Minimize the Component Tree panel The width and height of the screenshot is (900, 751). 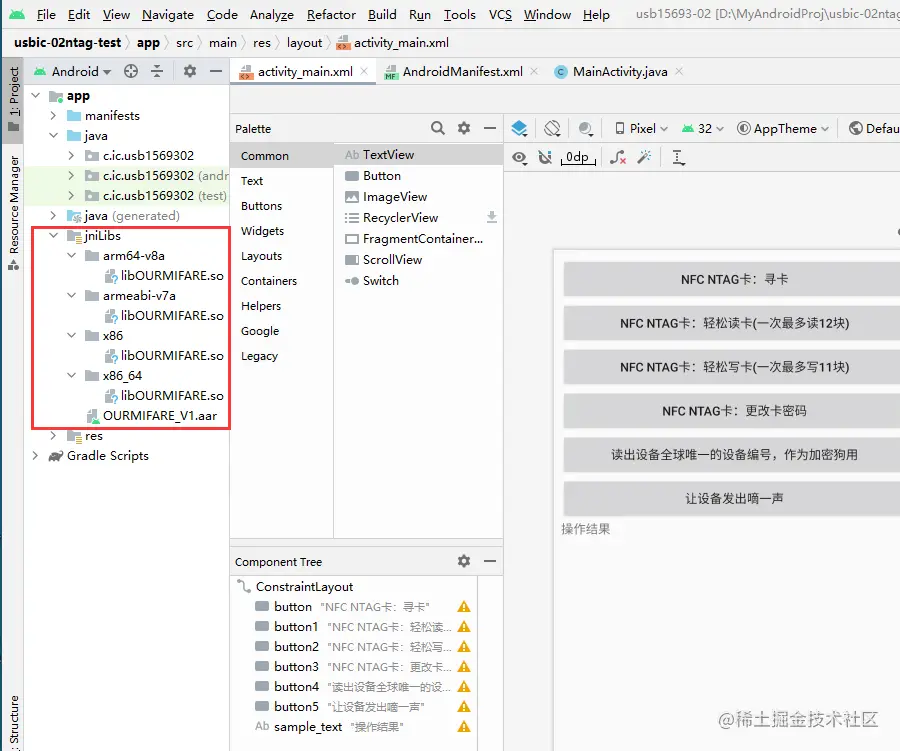(490, 561)
